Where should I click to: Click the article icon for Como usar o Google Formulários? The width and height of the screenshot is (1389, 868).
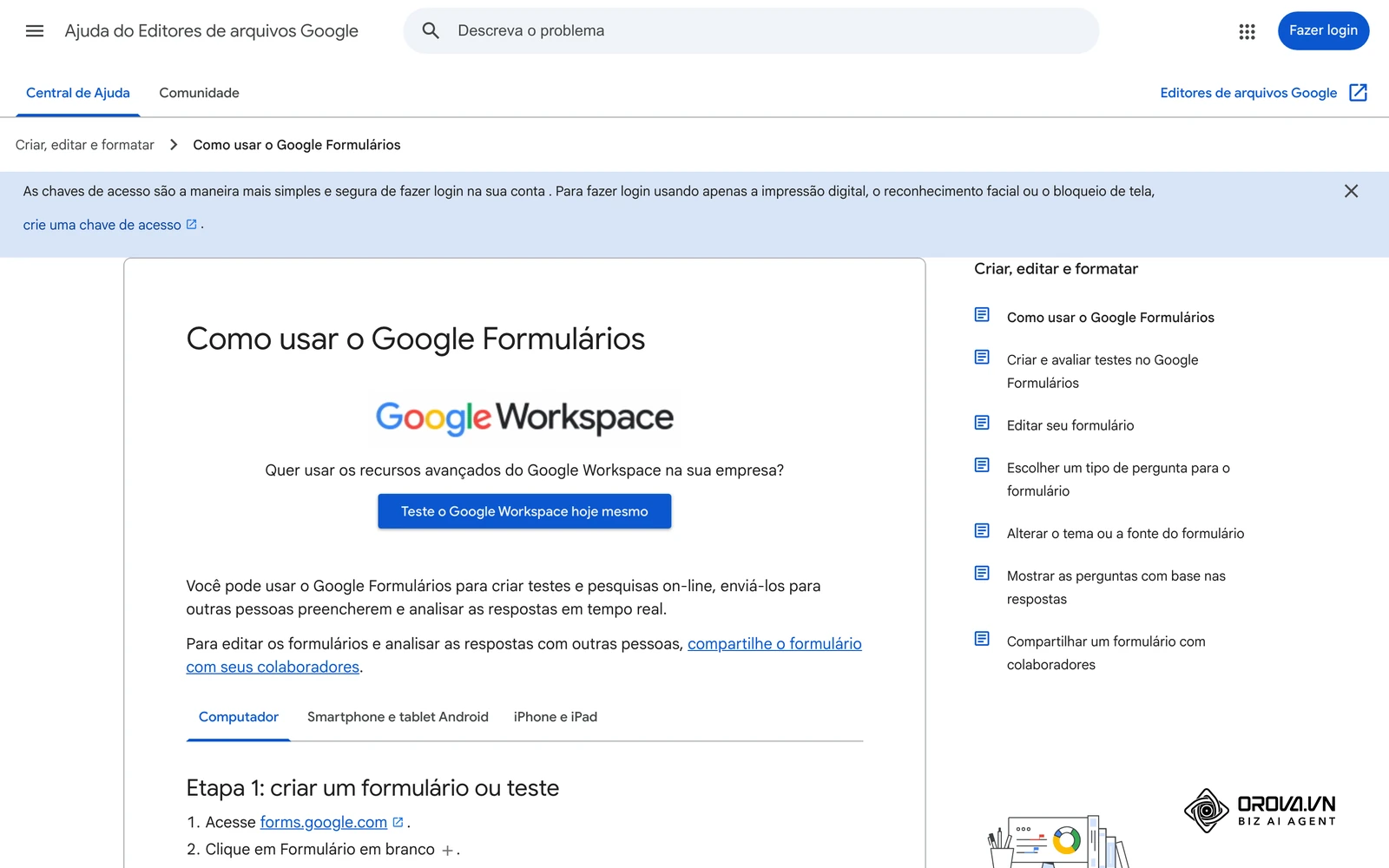pyautogui.click(x=982, y=314)
